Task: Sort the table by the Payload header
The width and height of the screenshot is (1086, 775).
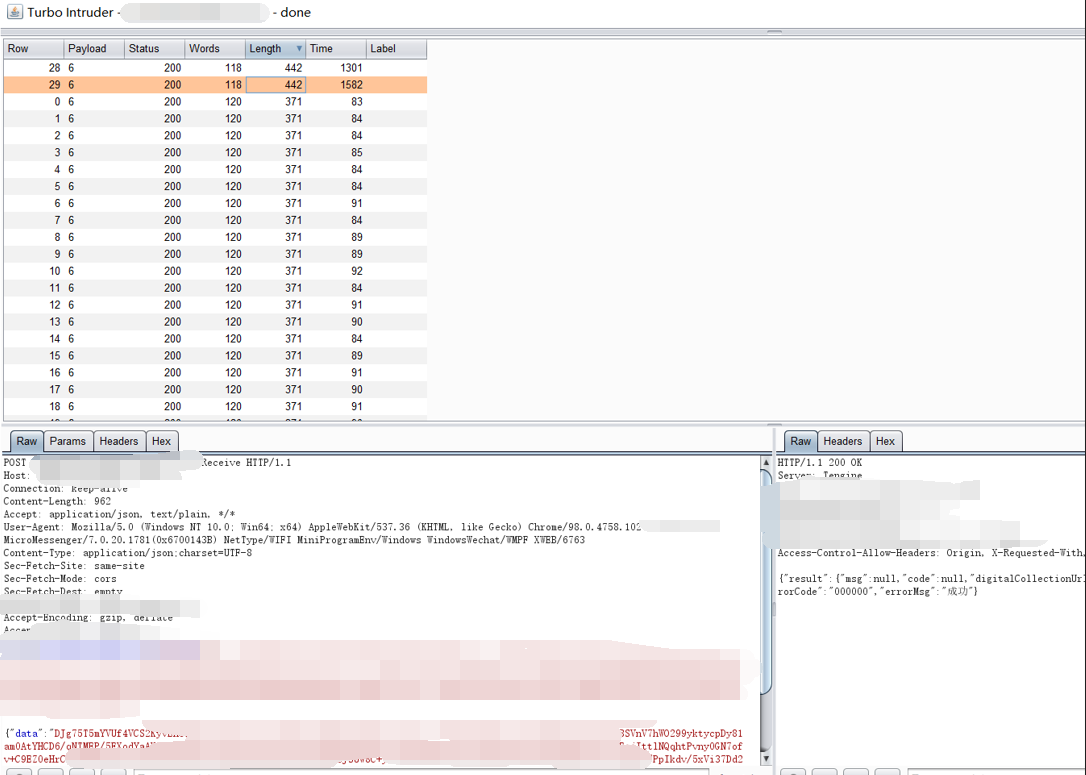Action: pyautogui.click(x=94, y=48)
